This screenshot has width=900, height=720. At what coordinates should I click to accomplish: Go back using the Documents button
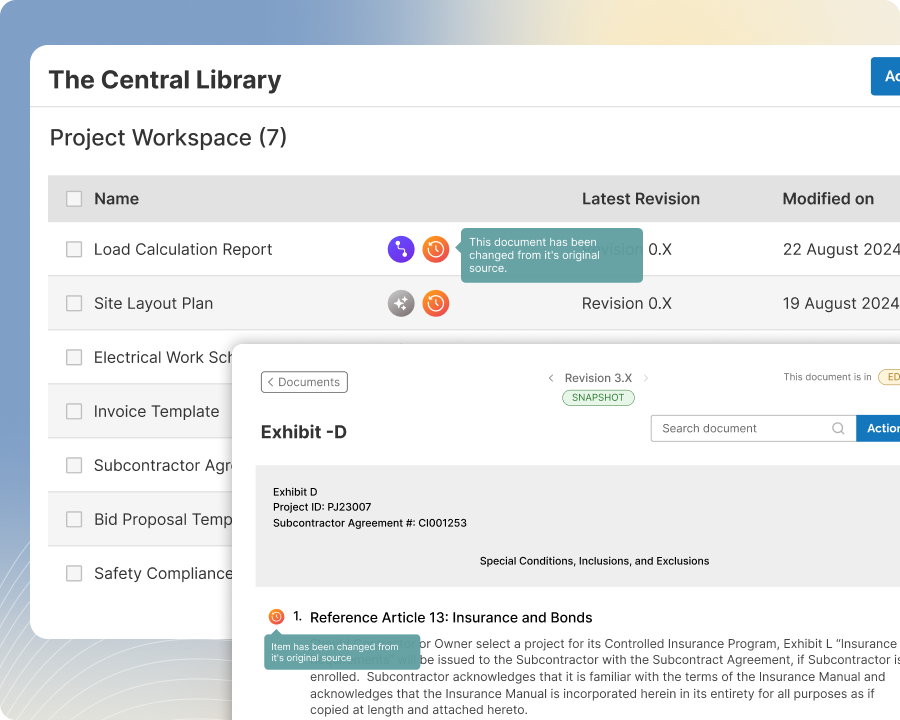[304, 382]
